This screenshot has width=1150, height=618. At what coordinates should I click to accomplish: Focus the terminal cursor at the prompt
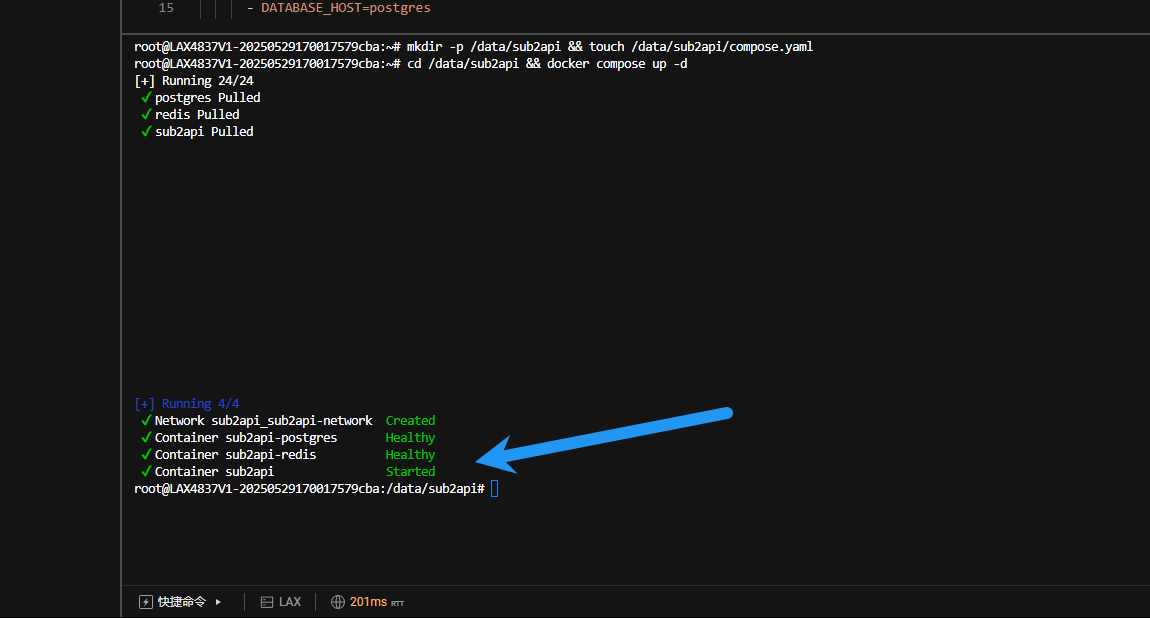(x=494, y=488)
